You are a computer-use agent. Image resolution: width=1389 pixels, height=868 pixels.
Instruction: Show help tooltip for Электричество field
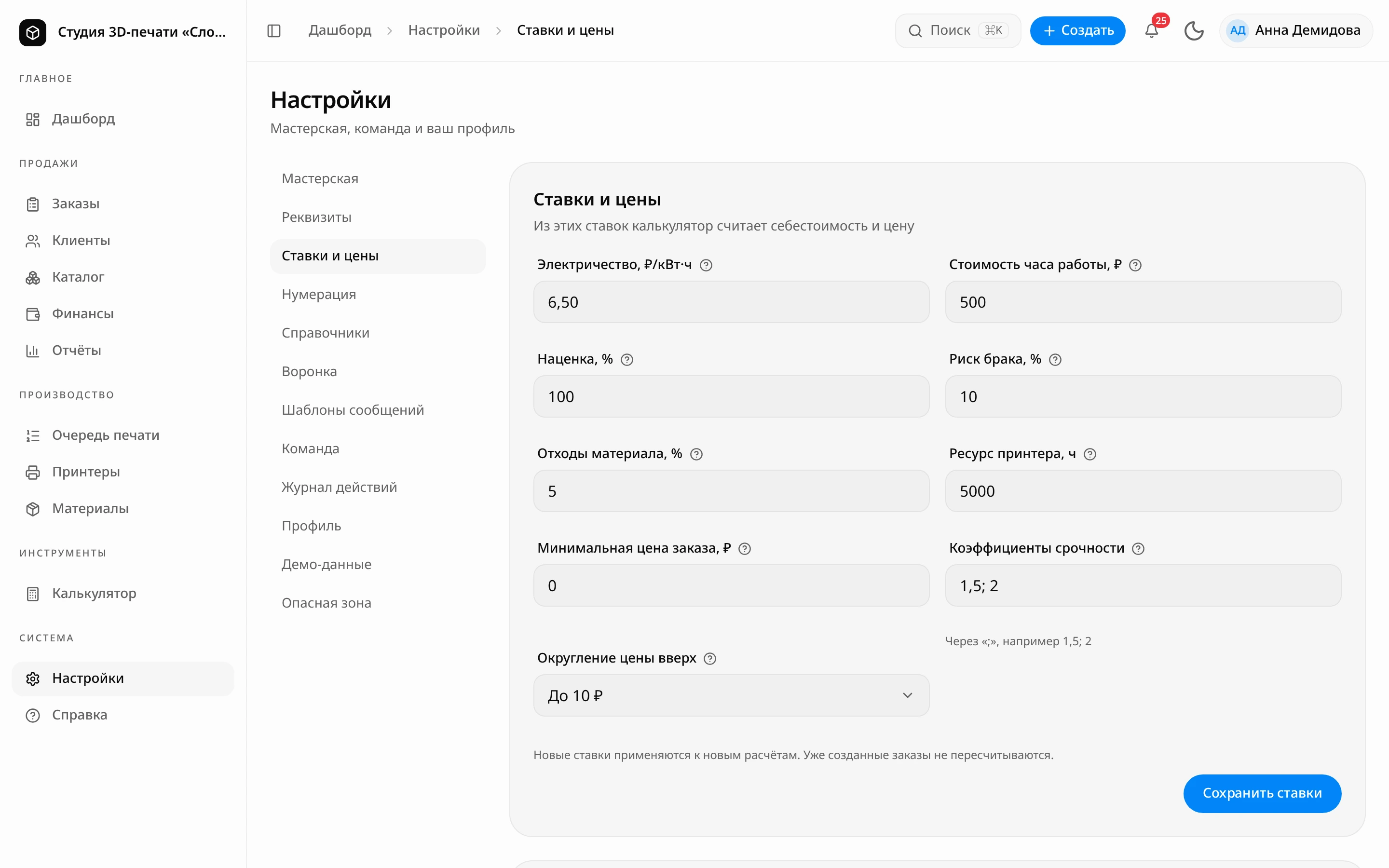coord(706,265)
